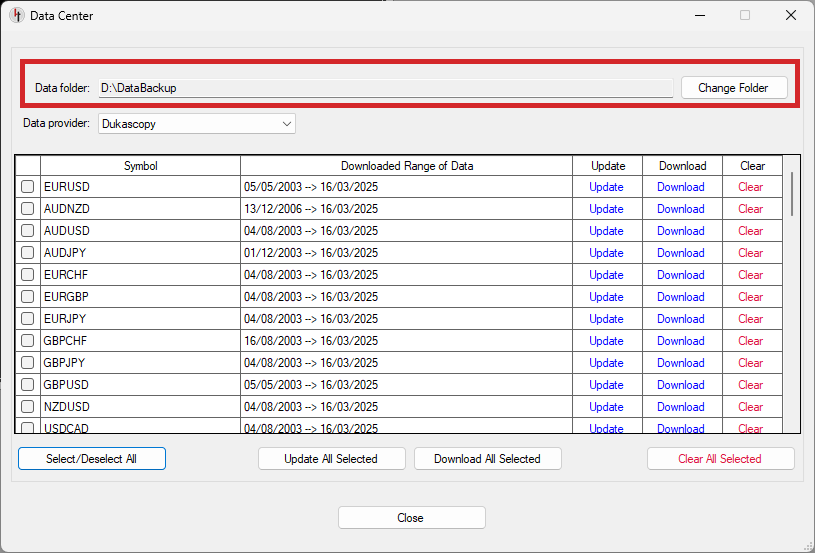
Task: Download GBPJPY data
Action: click(x=681, y=362)
